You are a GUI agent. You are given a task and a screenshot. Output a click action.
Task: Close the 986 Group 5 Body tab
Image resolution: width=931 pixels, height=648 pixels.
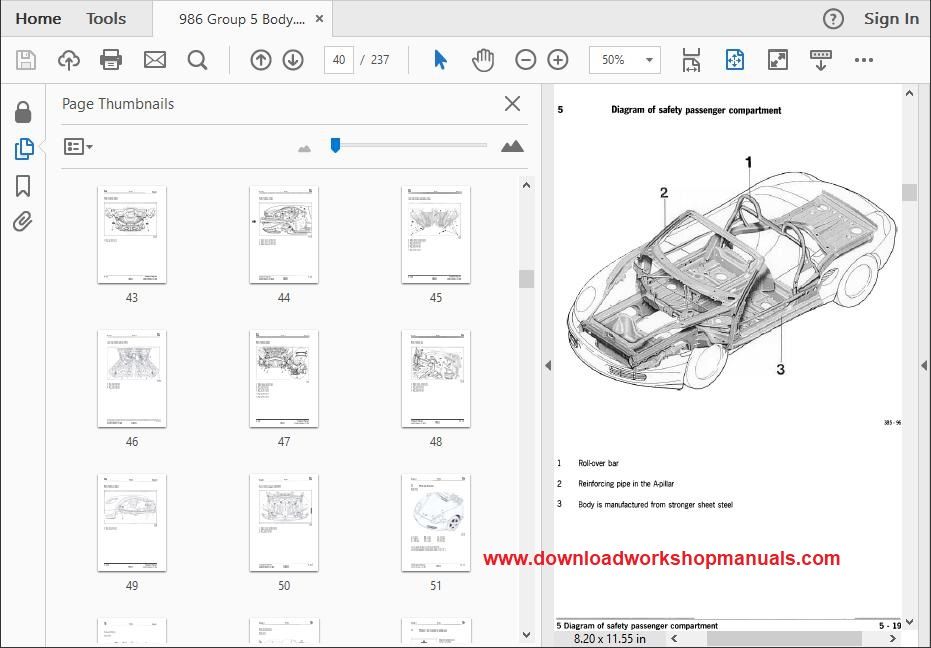tap(319, 19)
